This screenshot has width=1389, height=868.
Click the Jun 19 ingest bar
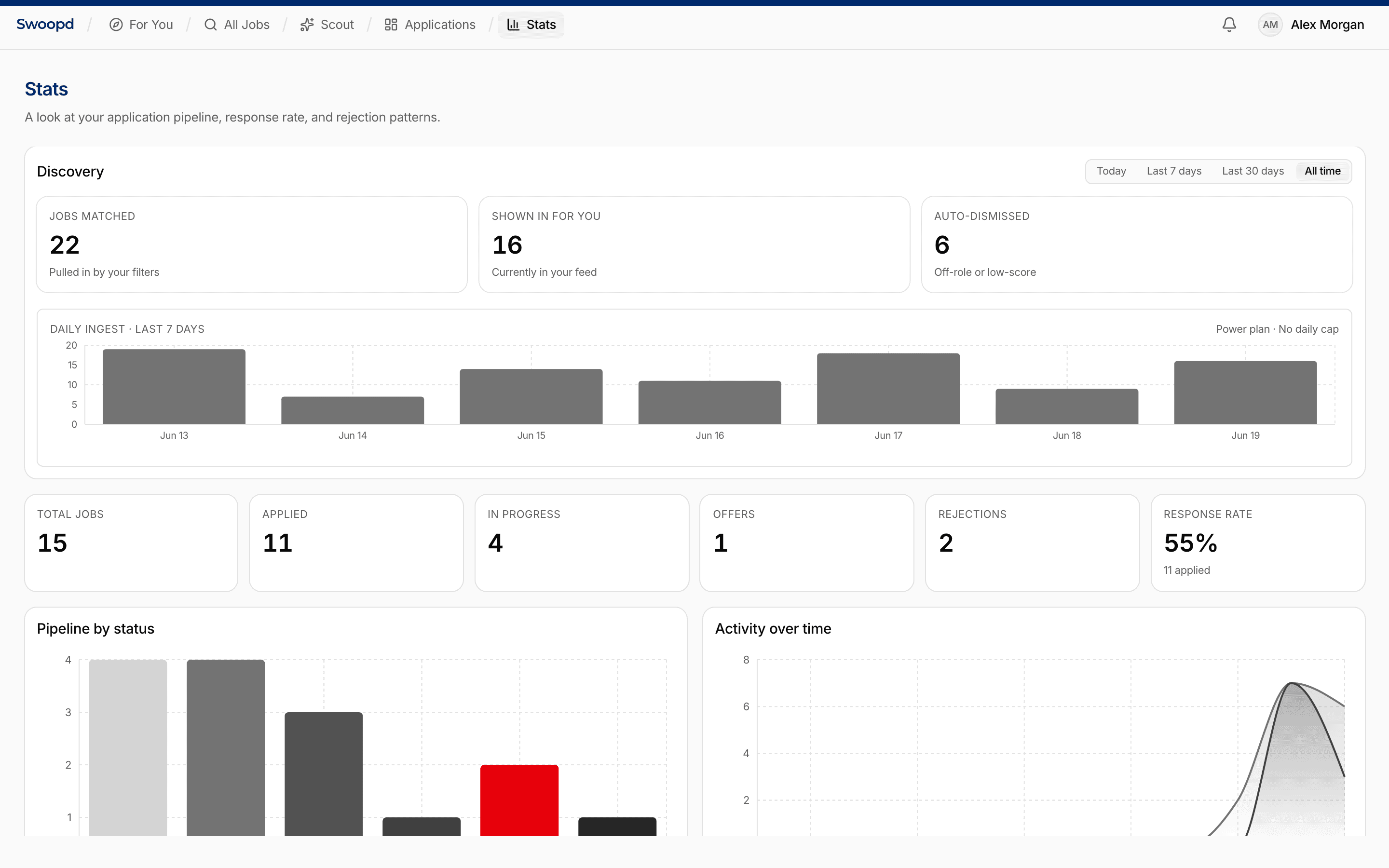pos(1245,393)
